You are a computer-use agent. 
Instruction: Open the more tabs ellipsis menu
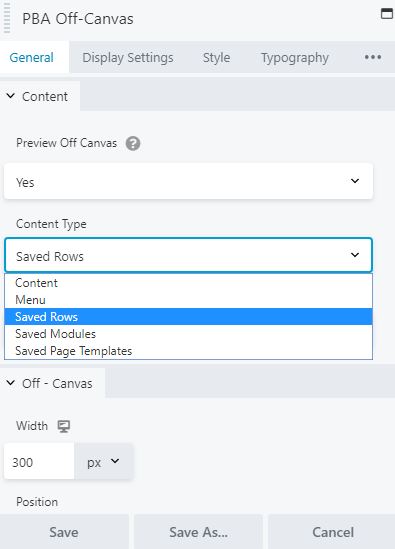pos(373,57)
